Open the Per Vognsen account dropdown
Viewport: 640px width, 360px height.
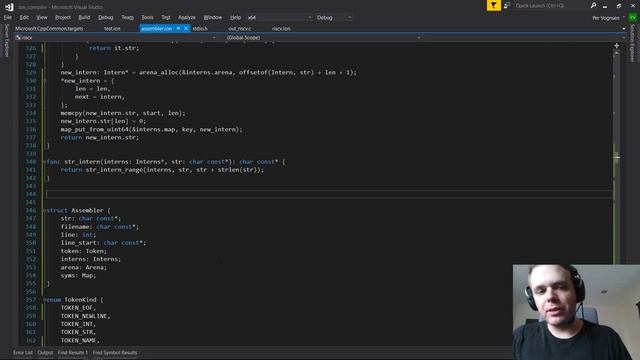click(609, 18)
